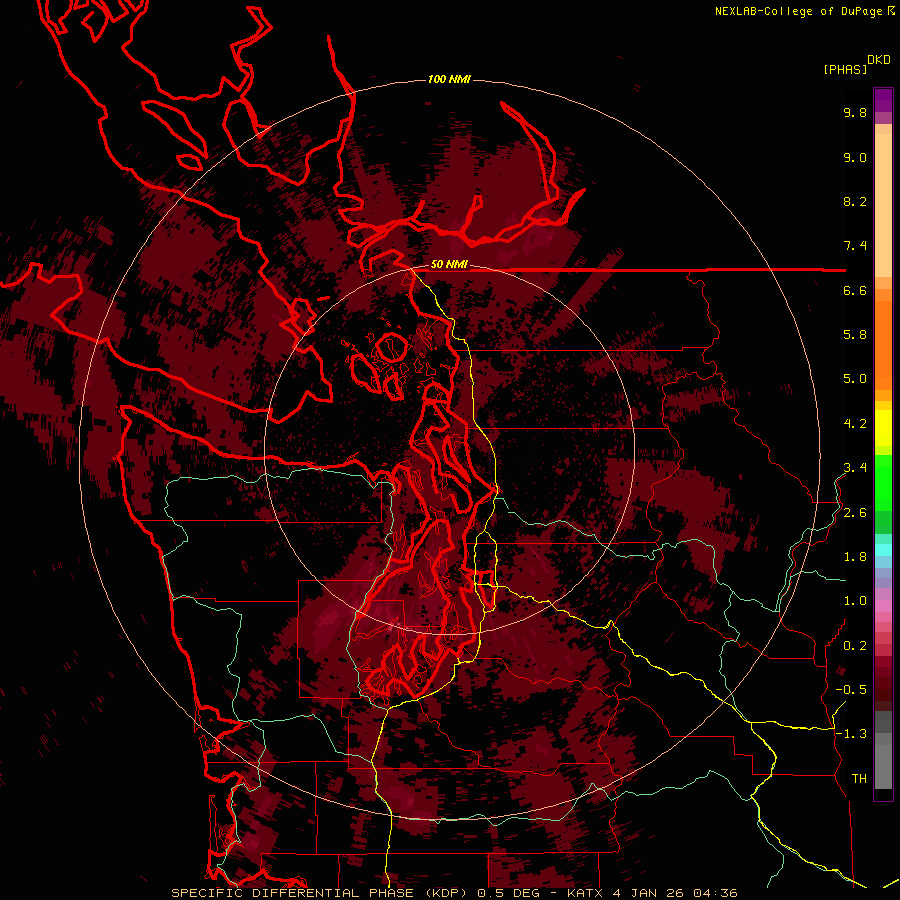Click the -1.3 scale value
Image resolution: width=900 pixels, height=900 pixels.
(x=851, y=734)
